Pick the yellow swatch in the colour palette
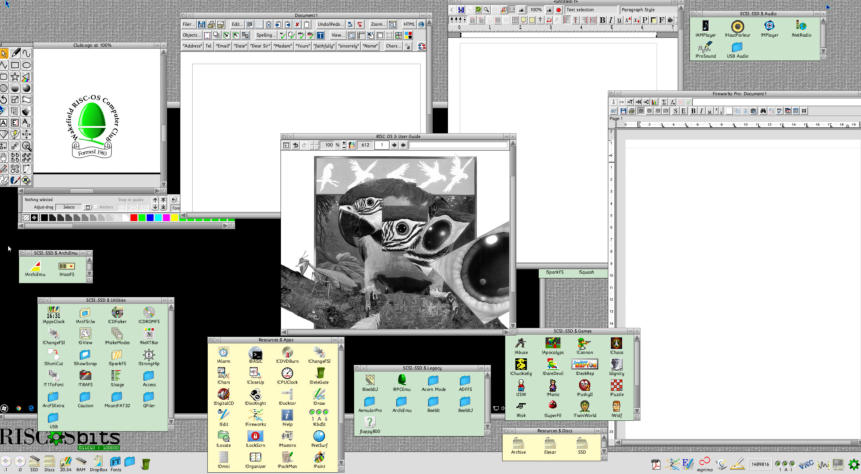This screenshot has height=474, width=861. [x=175, y=218]
